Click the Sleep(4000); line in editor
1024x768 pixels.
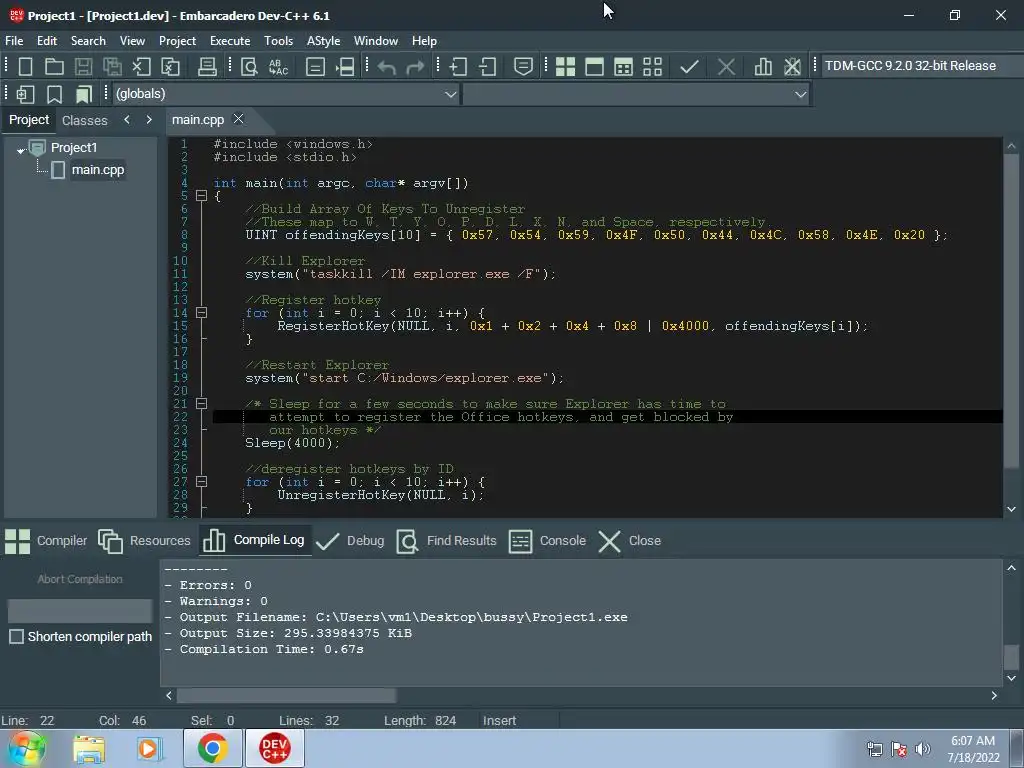pos(293,443)
